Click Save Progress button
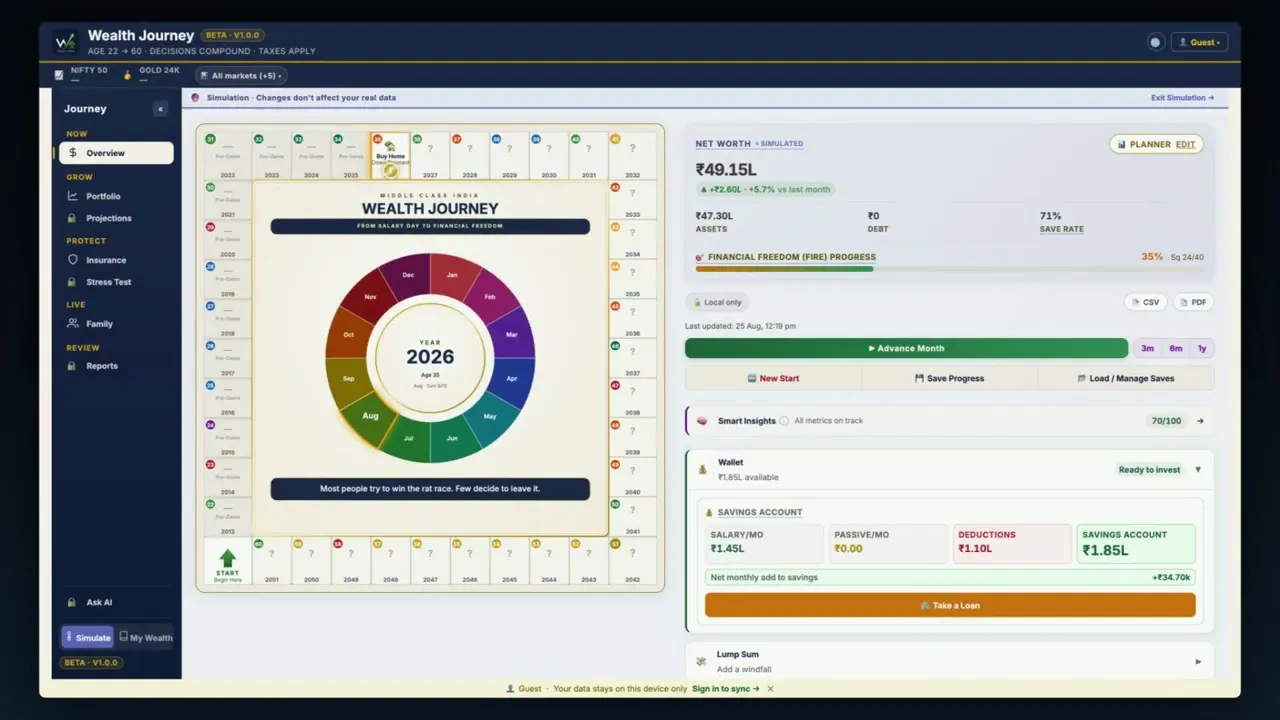Viewport: 1280px width, 720px height. click(950, 378)
